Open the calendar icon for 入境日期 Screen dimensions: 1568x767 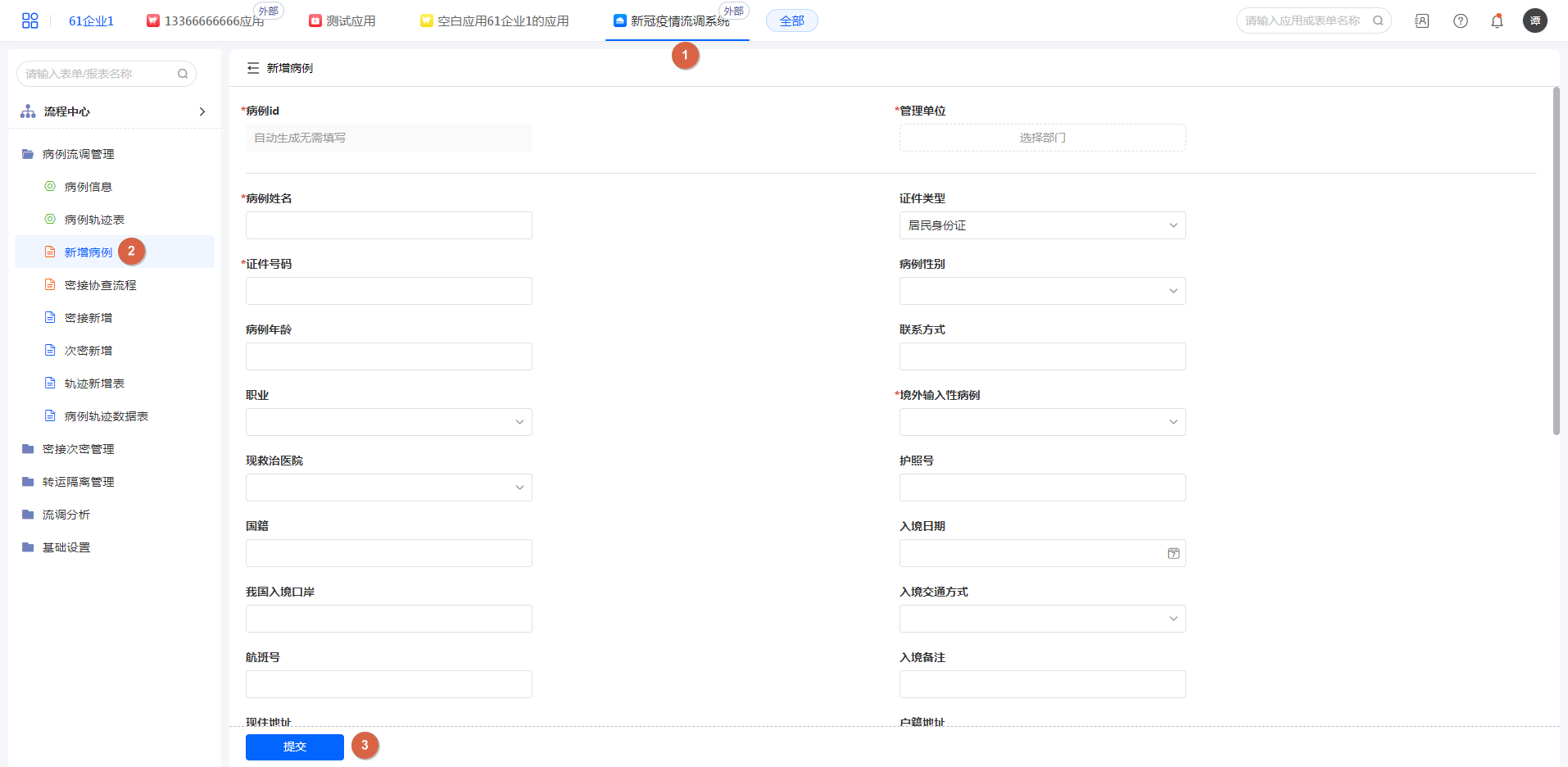(x=1173, y=553)
